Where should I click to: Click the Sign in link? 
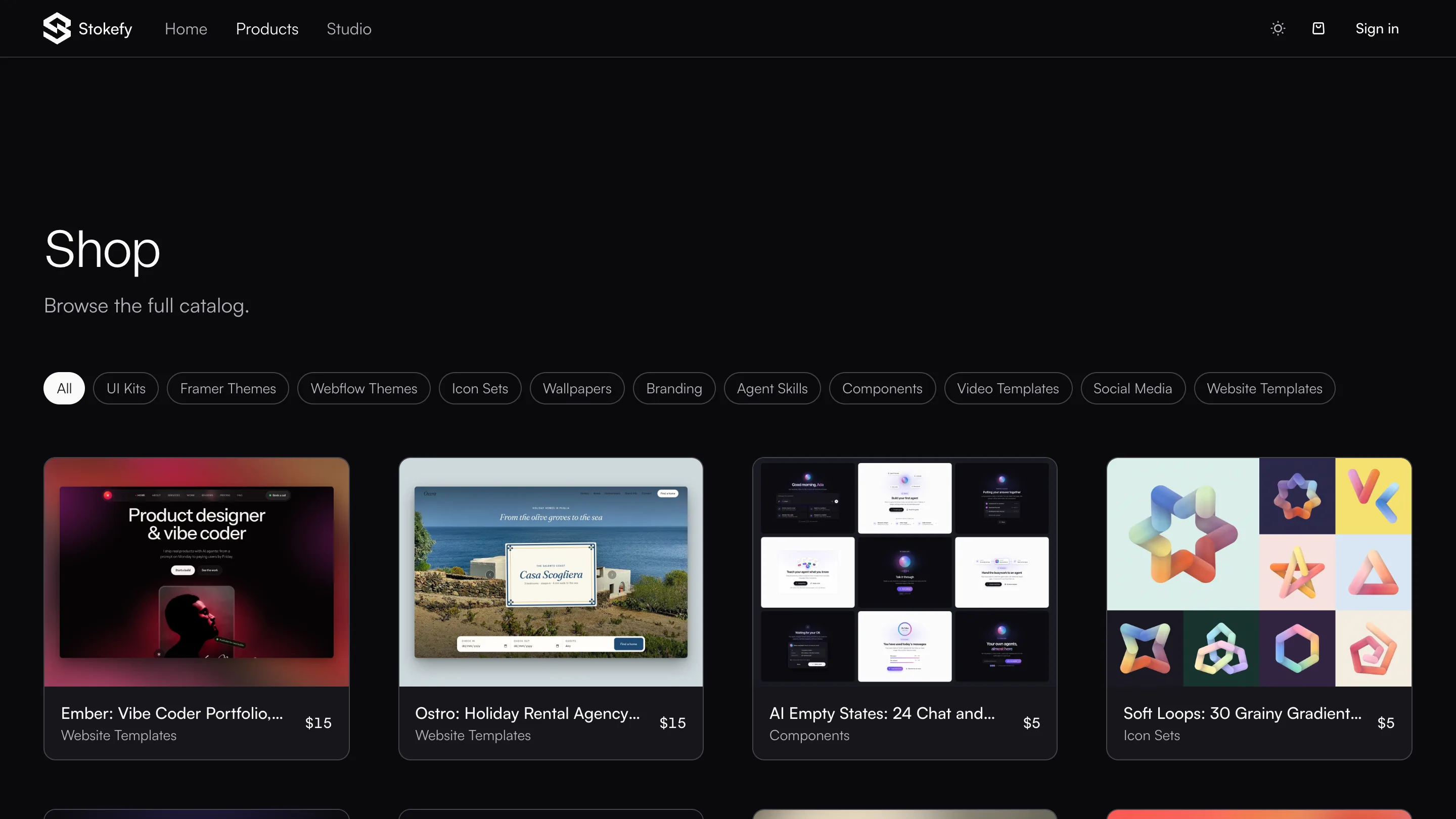point(1377,29)
